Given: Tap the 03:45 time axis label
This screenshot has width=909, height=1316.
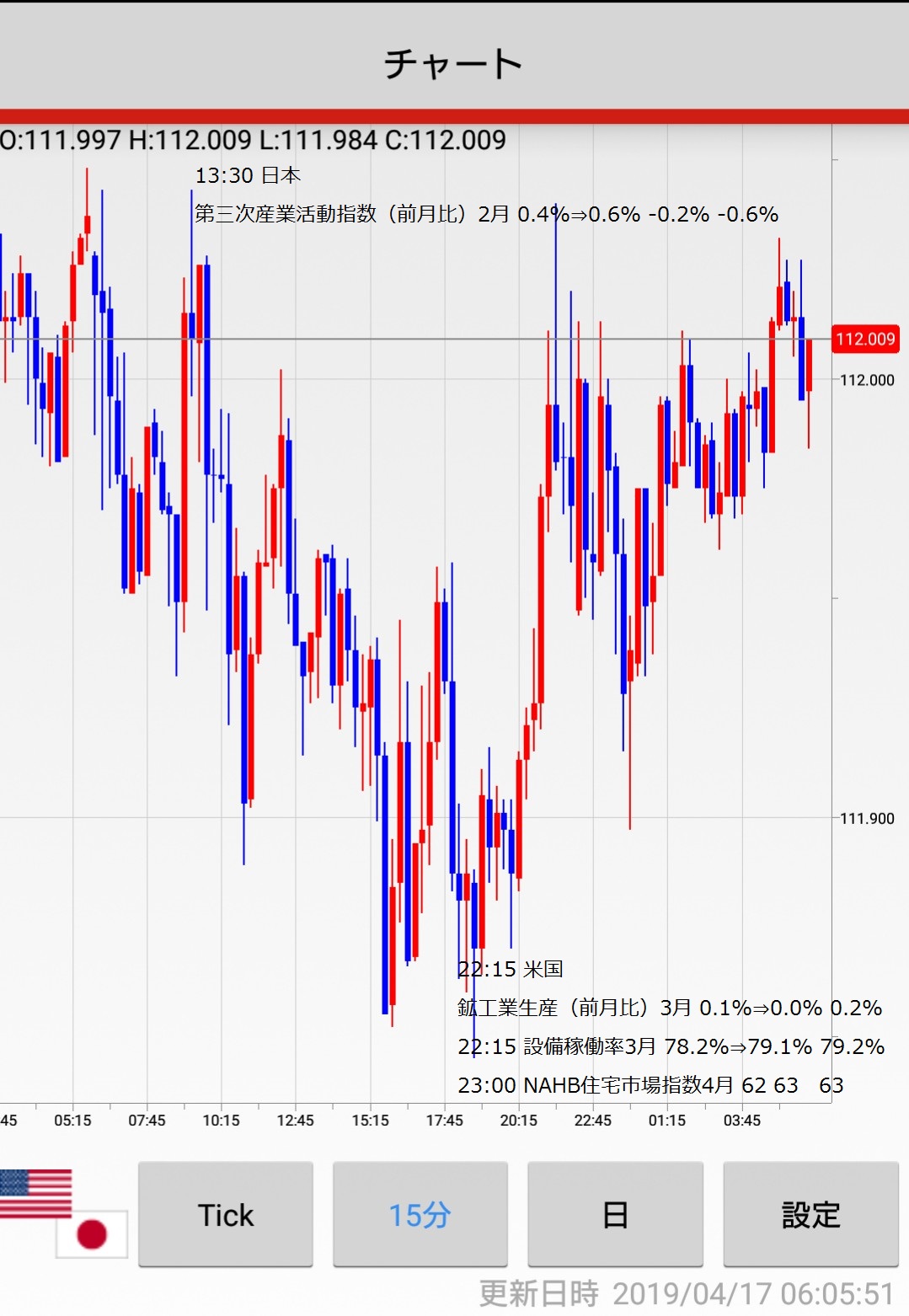Looking at the screenshot, I should (741, 1121).
